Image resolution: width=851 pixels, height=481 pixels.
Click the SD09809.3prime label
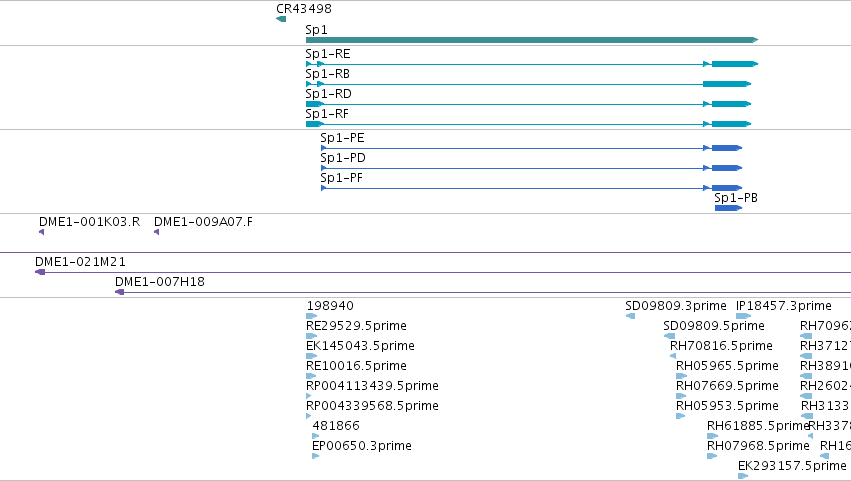[676, 306]
